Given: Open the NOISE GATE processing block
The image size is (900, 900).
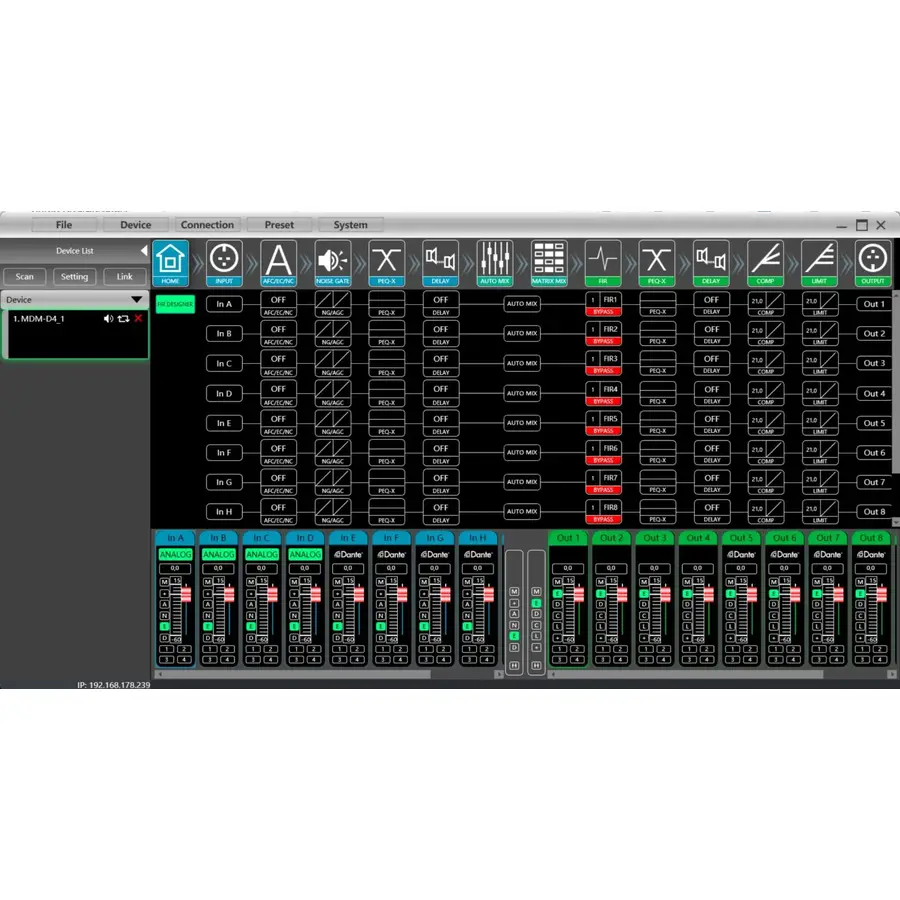Looking at the screenshot, I should tap(332, 260).
